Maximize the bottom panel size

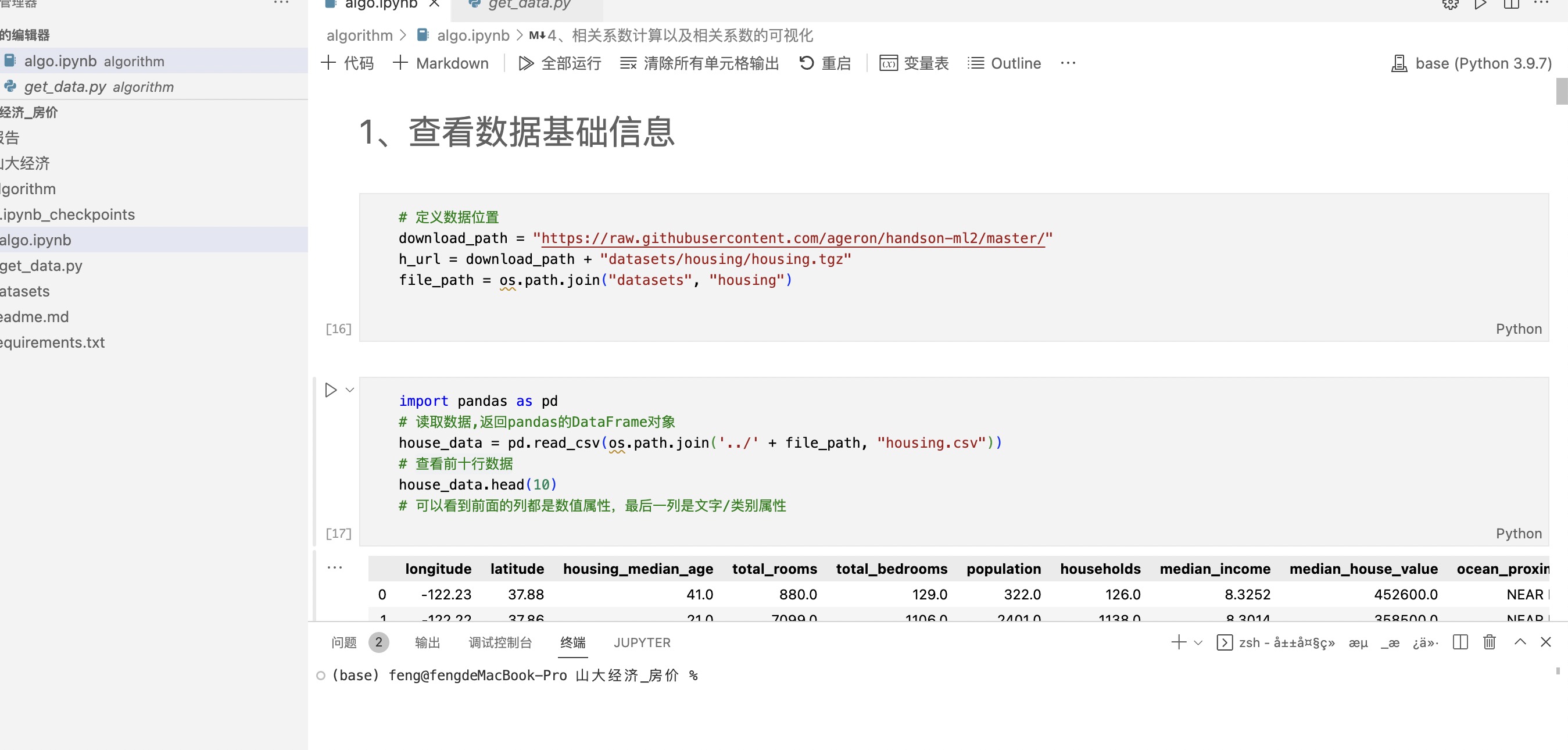[x=1520, y=642]
